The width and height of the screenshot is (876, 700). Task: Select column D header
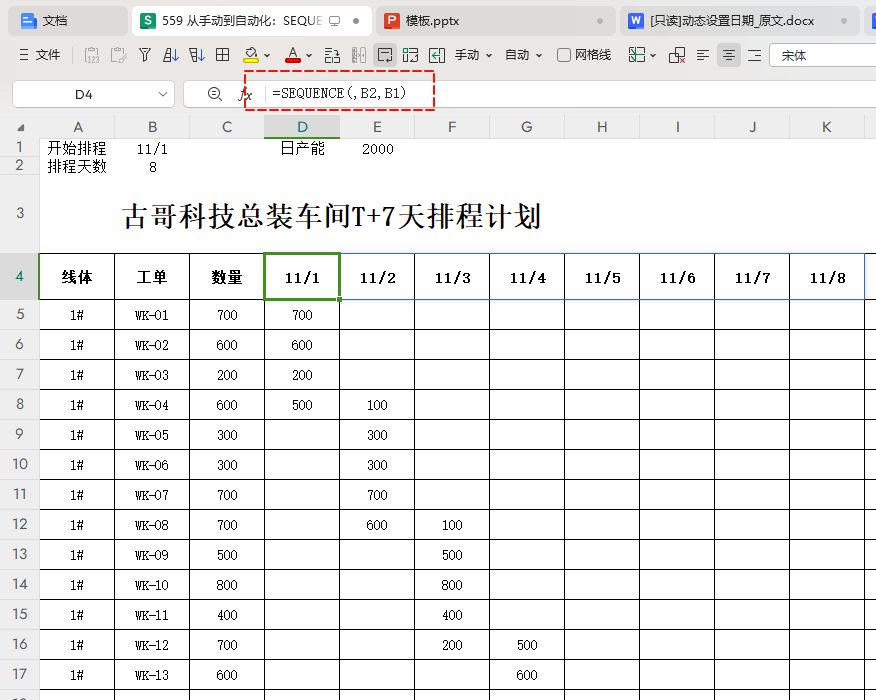(x=302, y=127)
